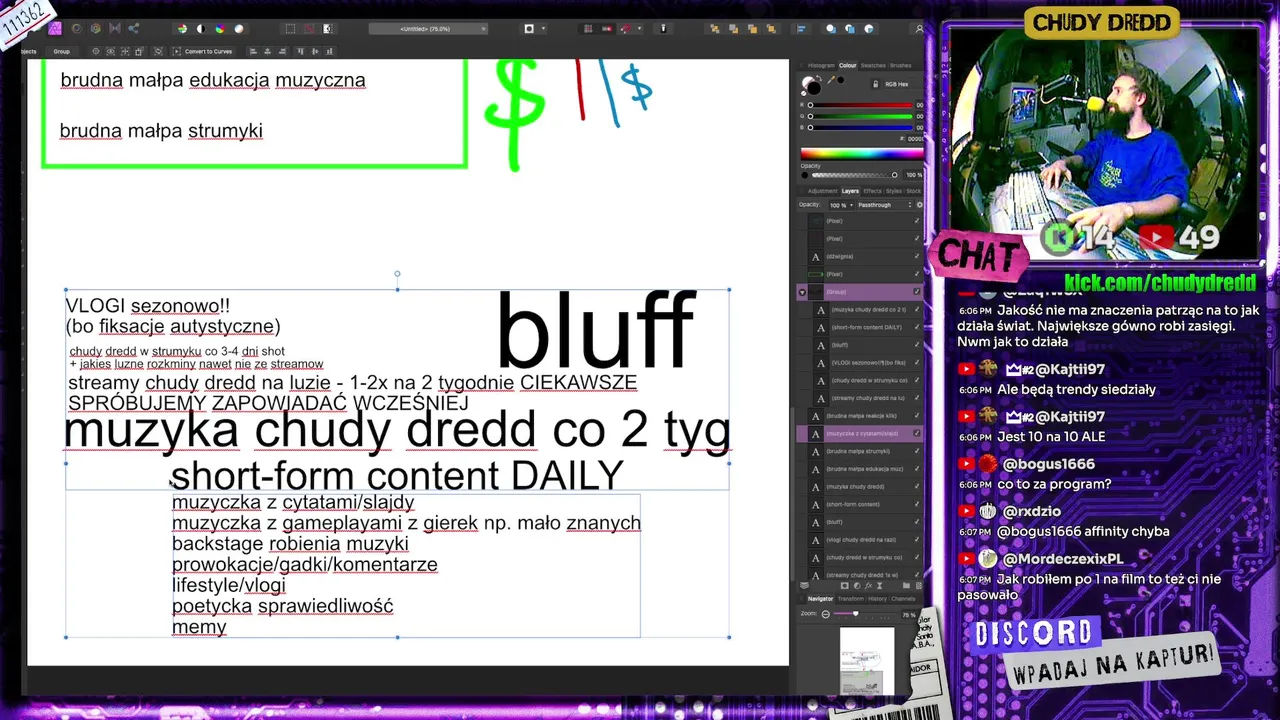Click the Colour panel Opacity slider
This screenshot has height=720, width=1280.
click(854, 175)
